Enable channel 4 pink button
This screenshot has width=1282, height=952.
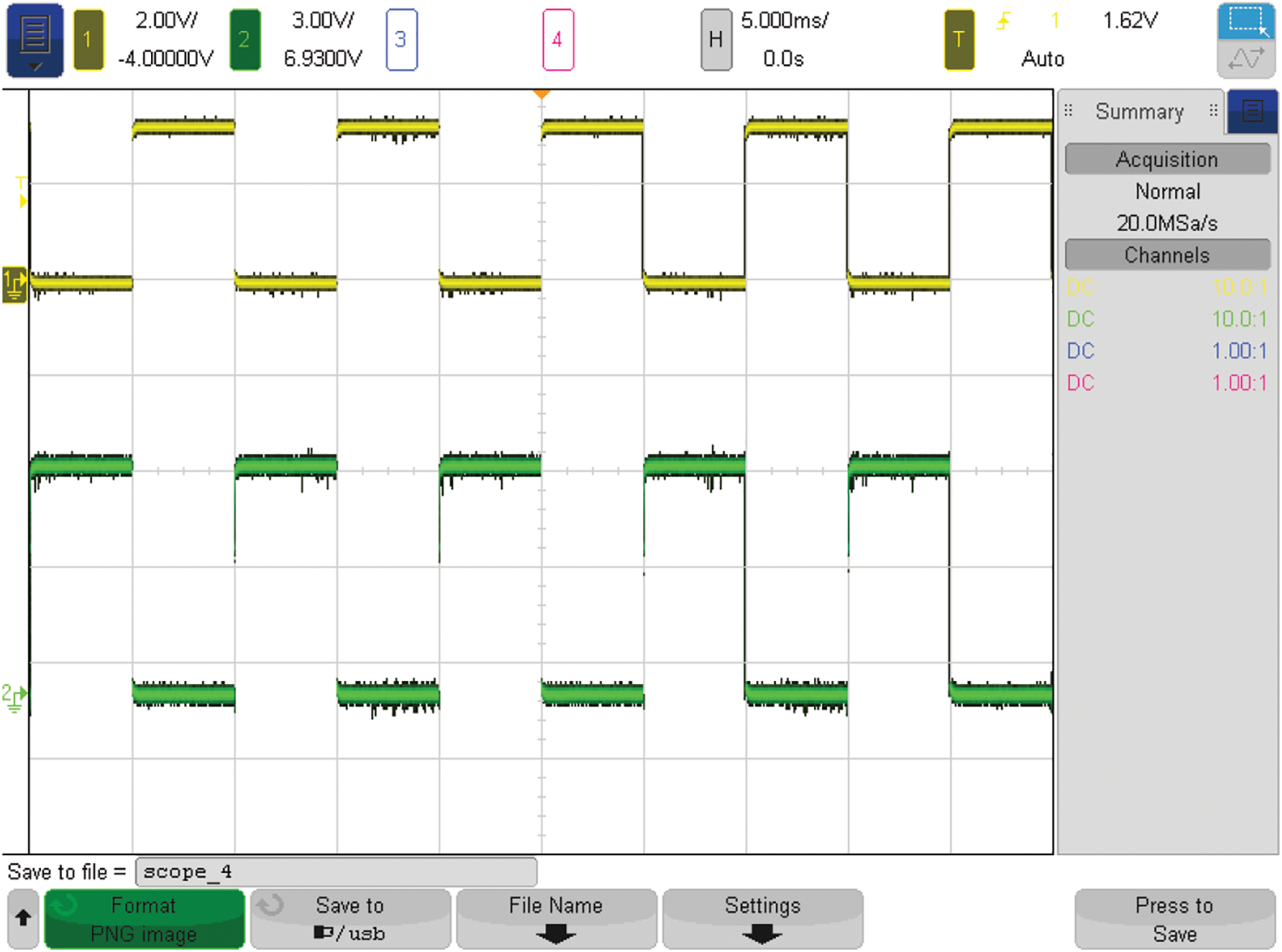tap(558, 40)
